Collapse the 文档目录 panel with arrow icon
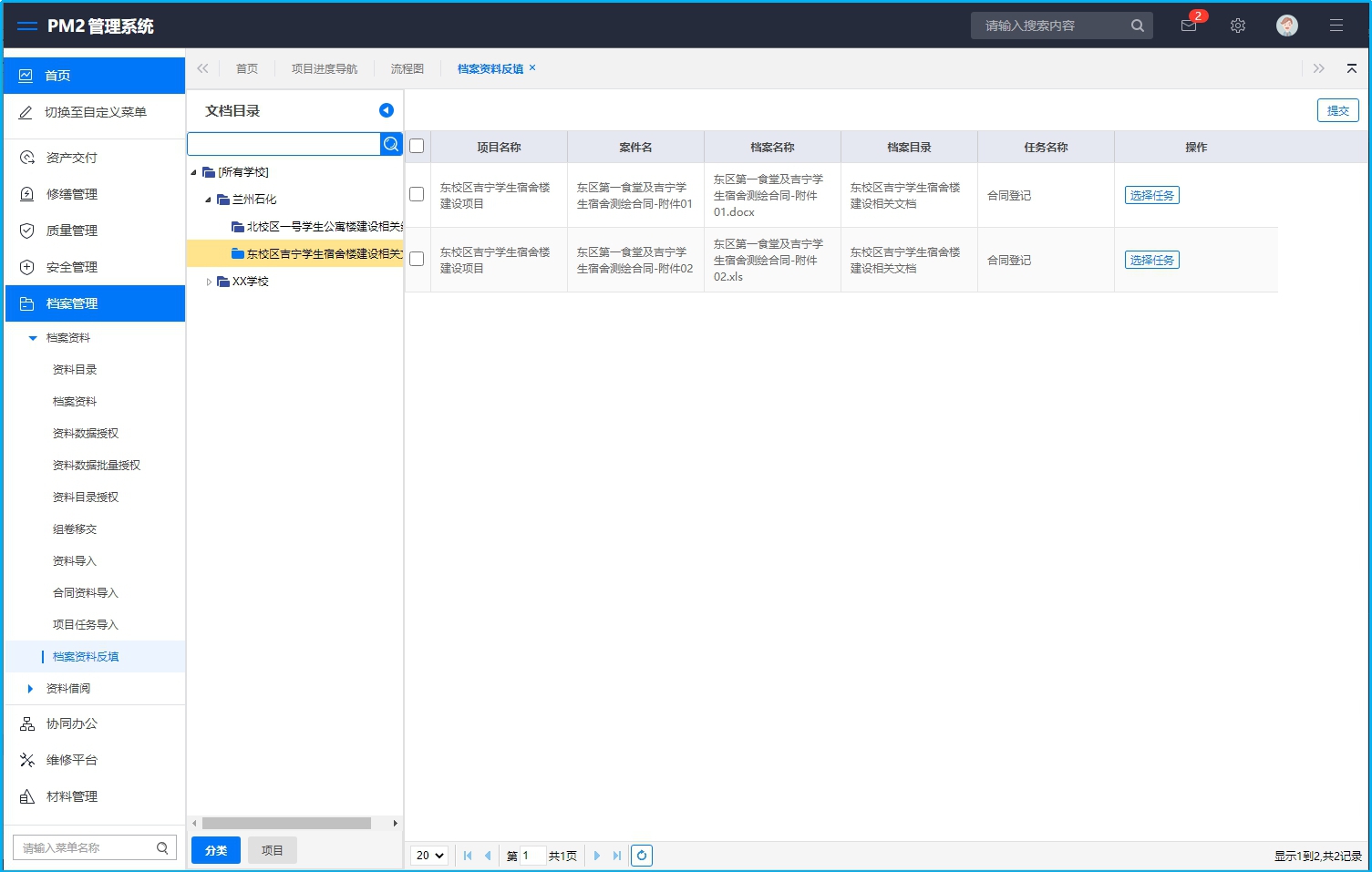This screenshot has height=872, width=1372. 387,110
